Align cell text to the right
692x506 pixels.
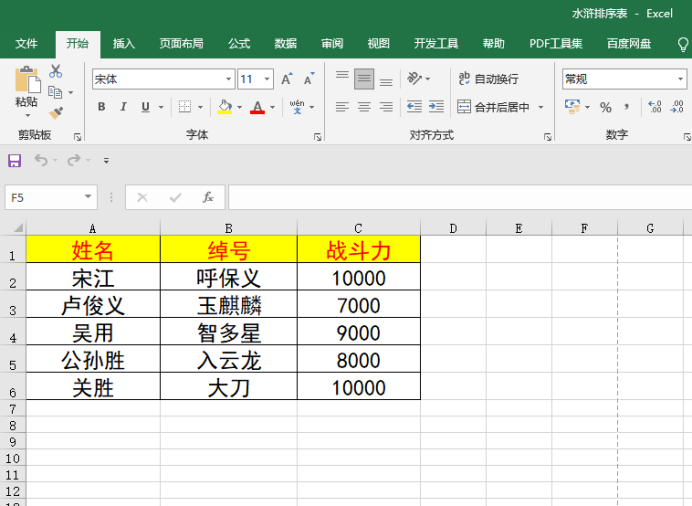(x=386, y=107)
